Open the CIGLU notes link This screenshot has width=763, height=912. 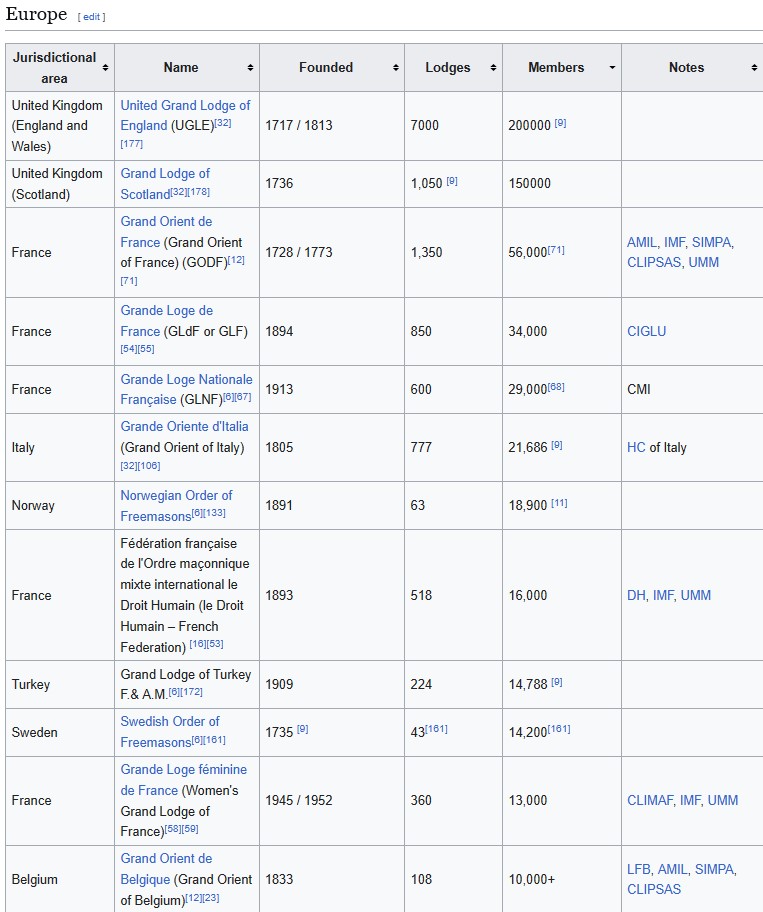click(646, 332)
